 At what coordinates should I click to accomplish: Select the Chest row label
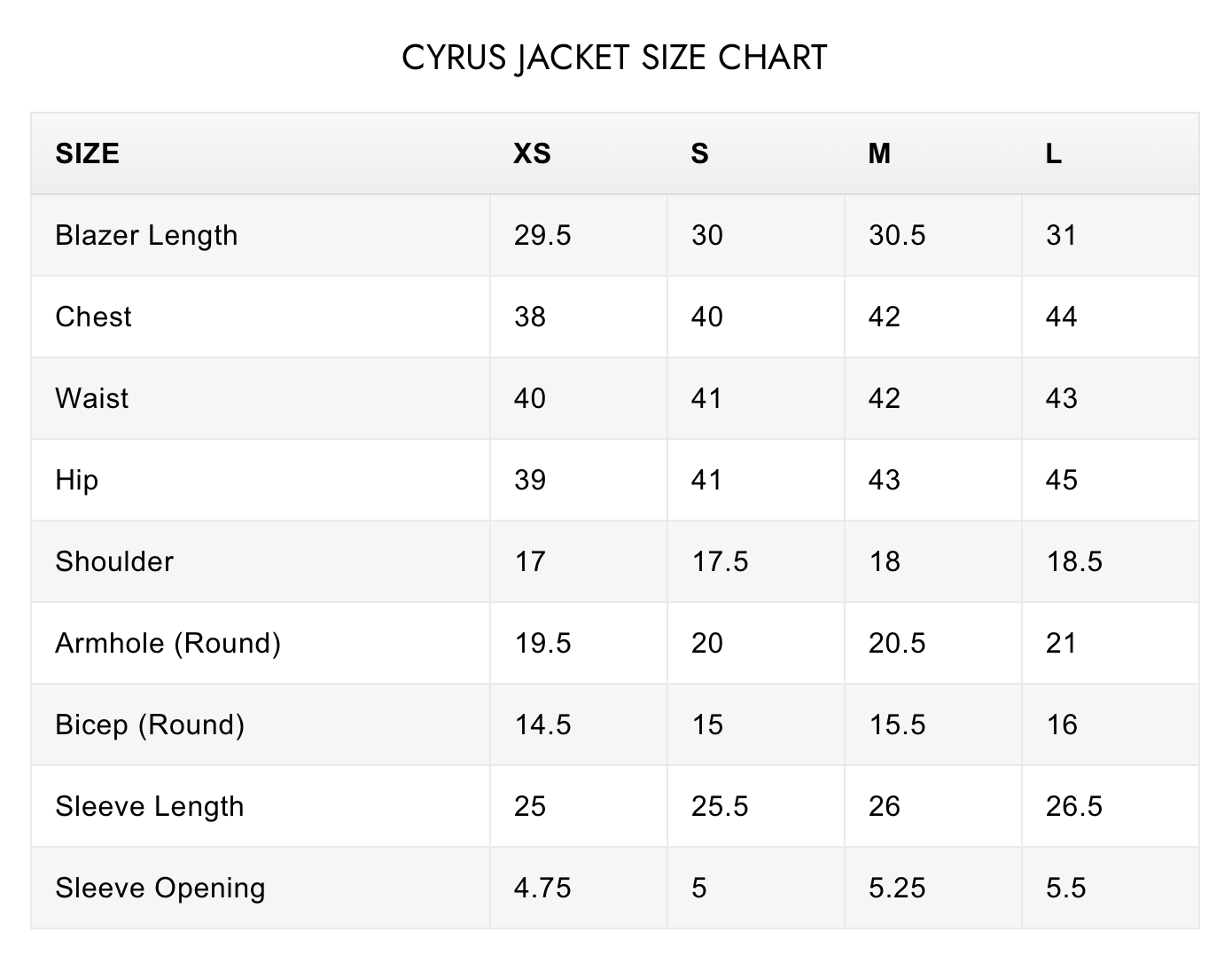coord(93,317)
